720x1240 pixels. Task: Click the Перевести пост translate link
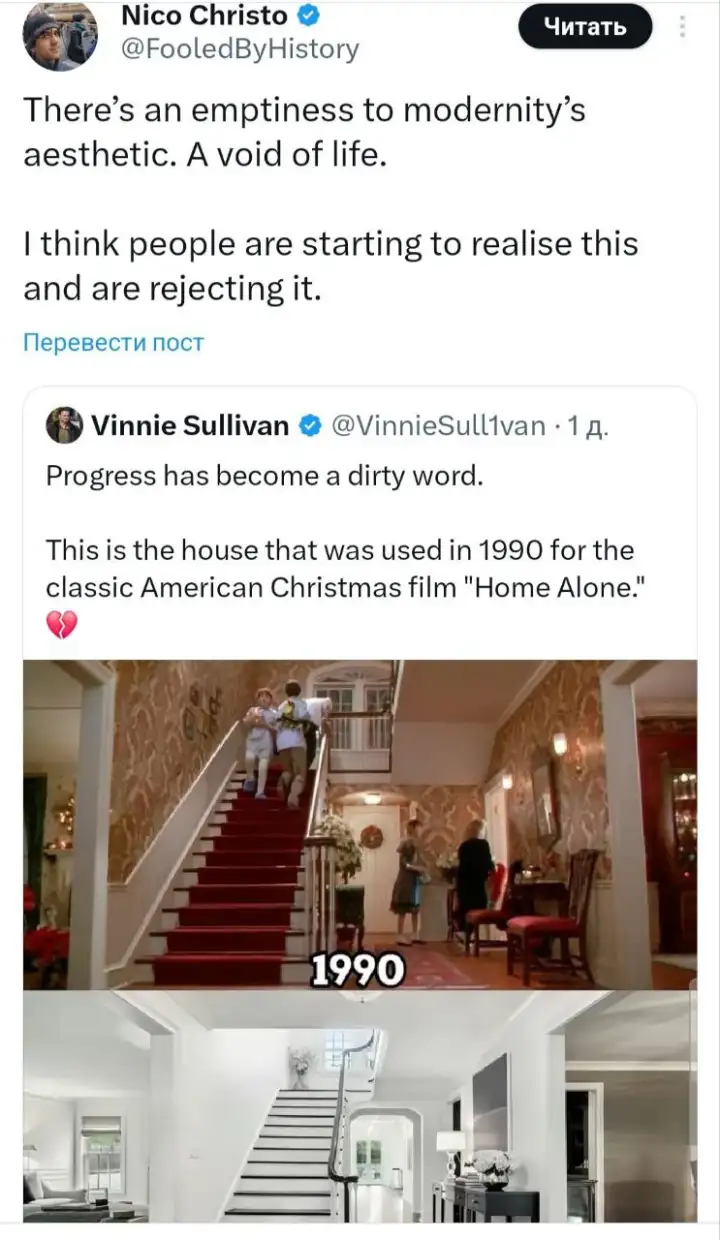[x=113, y=343]
